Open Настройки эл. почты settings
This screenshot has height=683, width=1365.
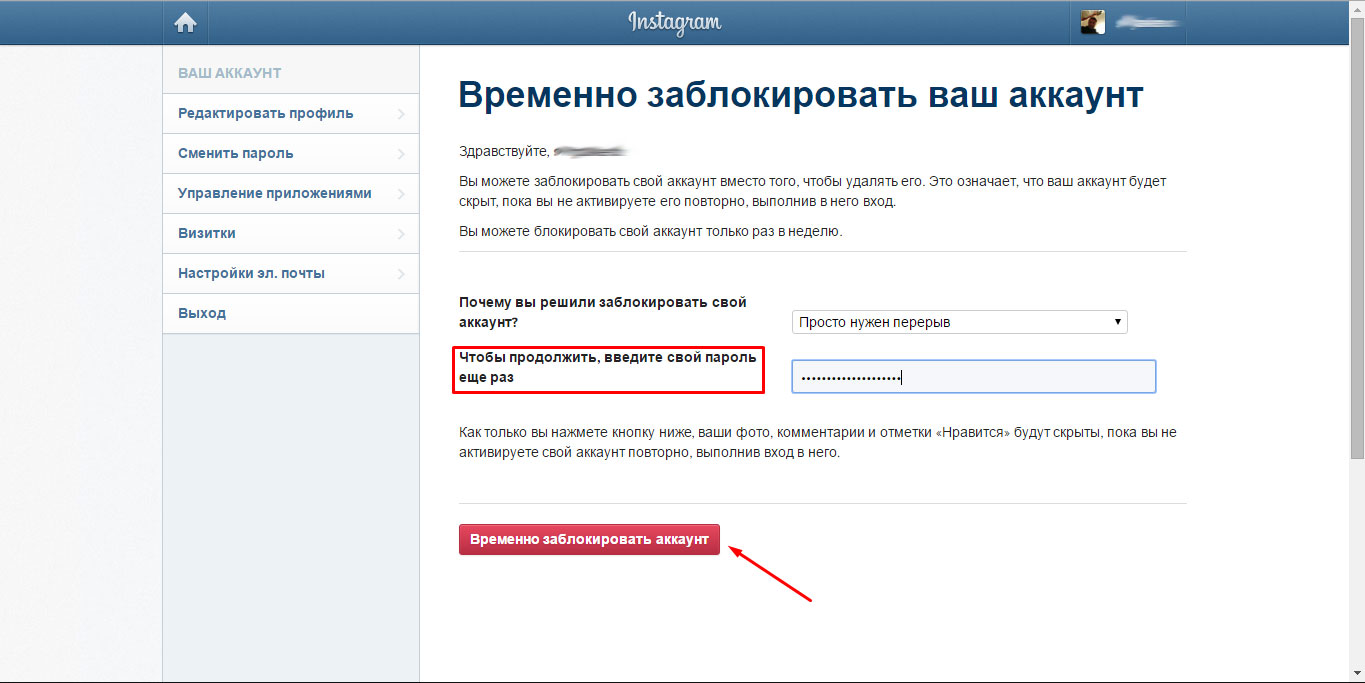[251, 273]
